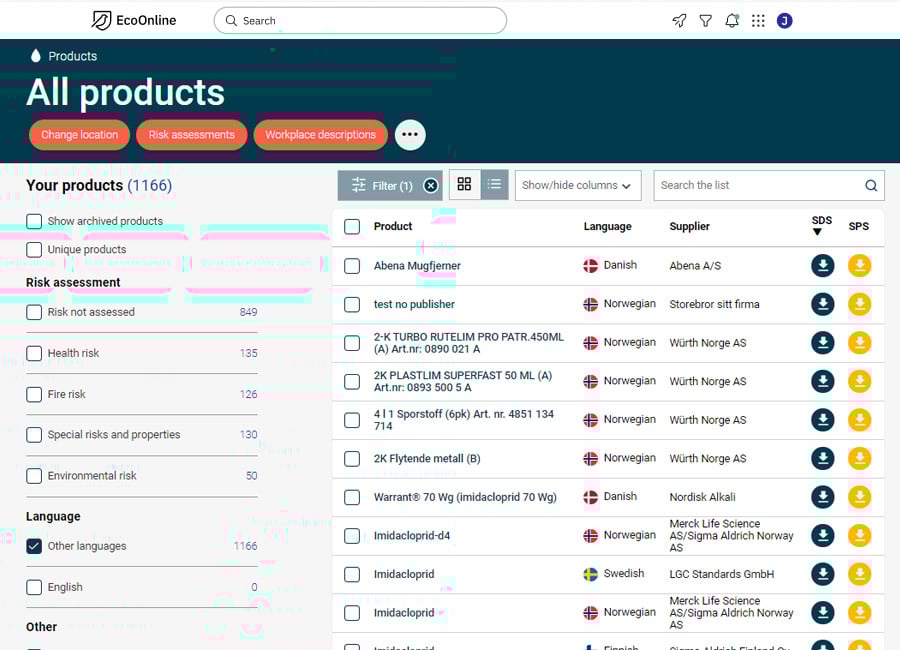
Task: Click the SPS column header
Action: 859,226
